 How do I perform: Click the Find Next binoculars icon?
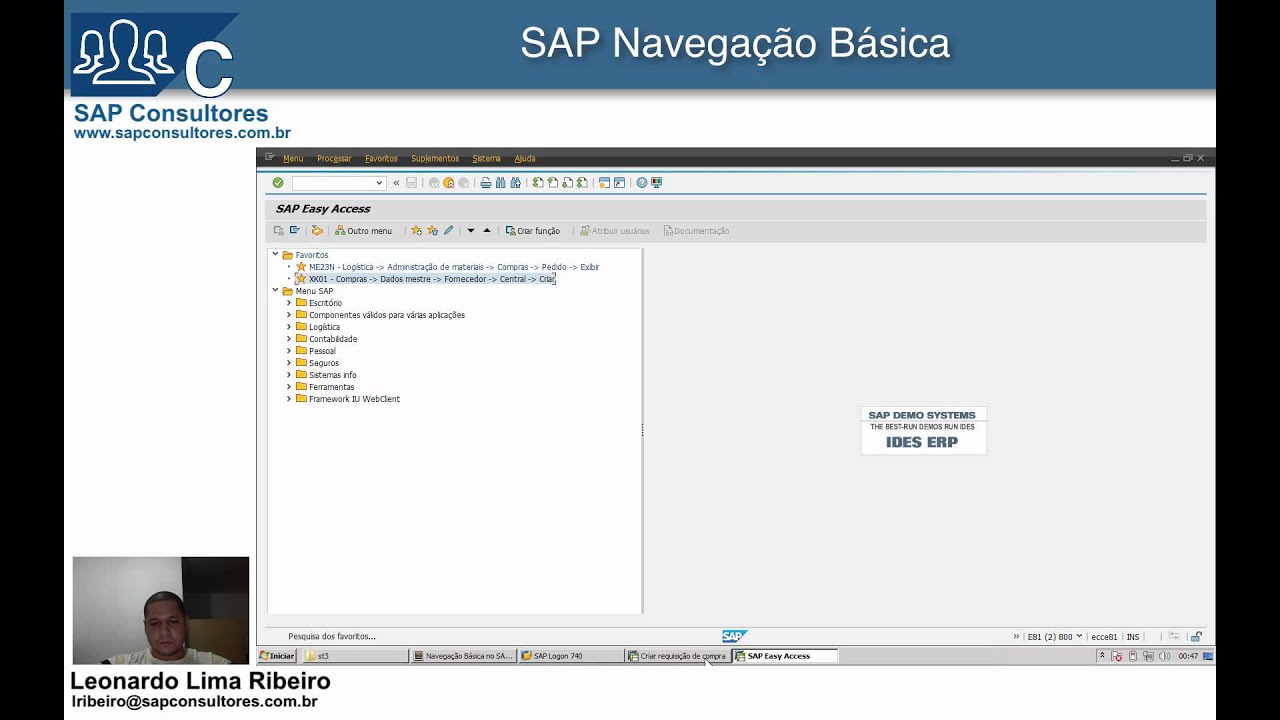[516, 183]
